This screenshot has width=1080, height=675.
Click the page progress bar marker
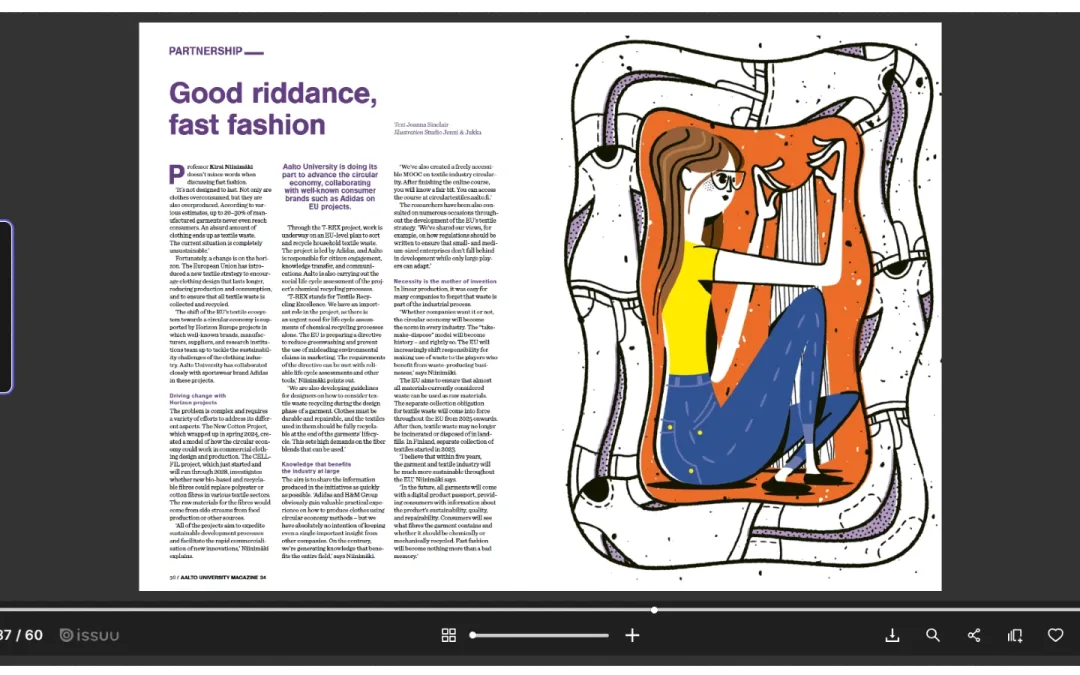(654, 610)
